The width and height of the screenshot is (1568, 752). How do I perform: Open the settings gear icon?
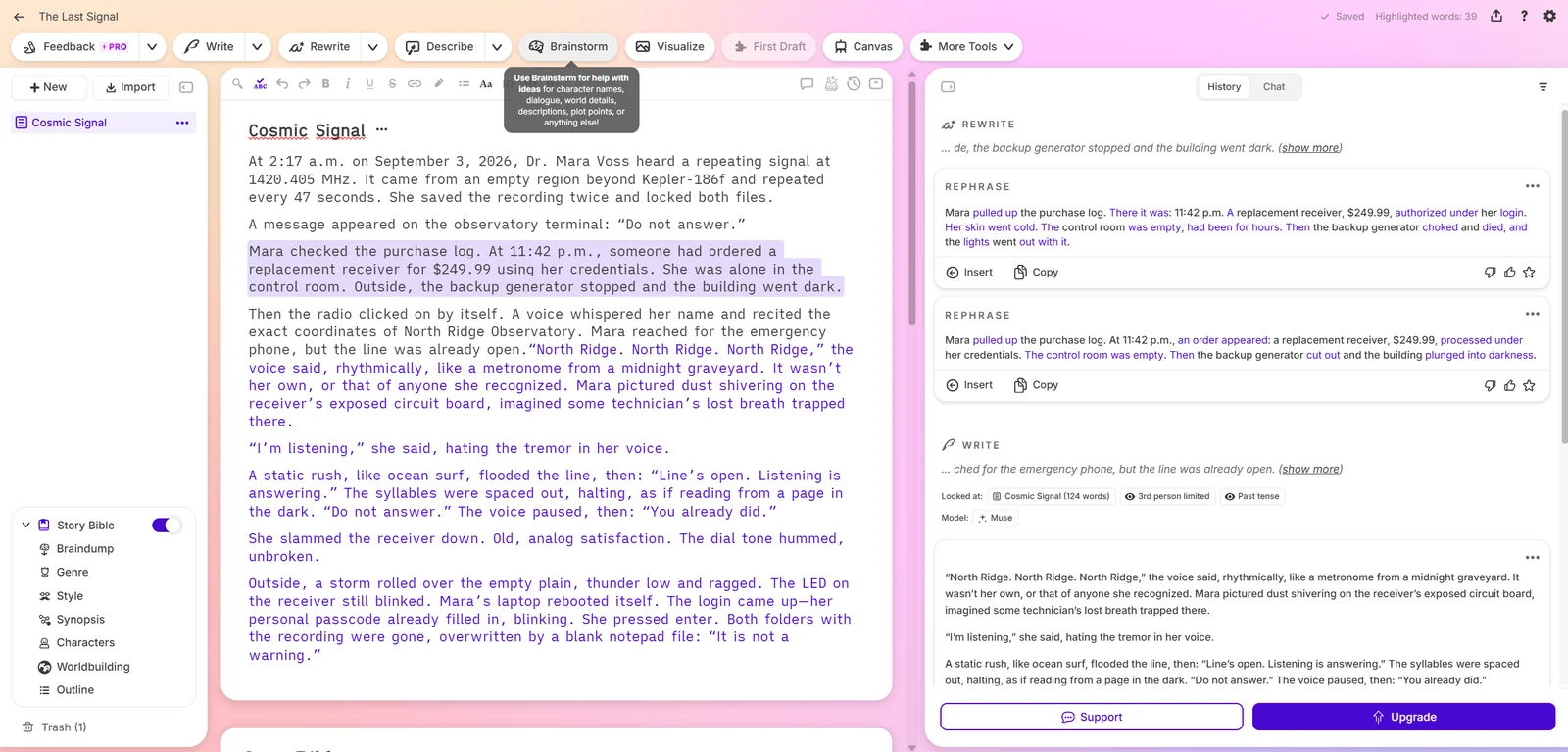point(1549,16)
